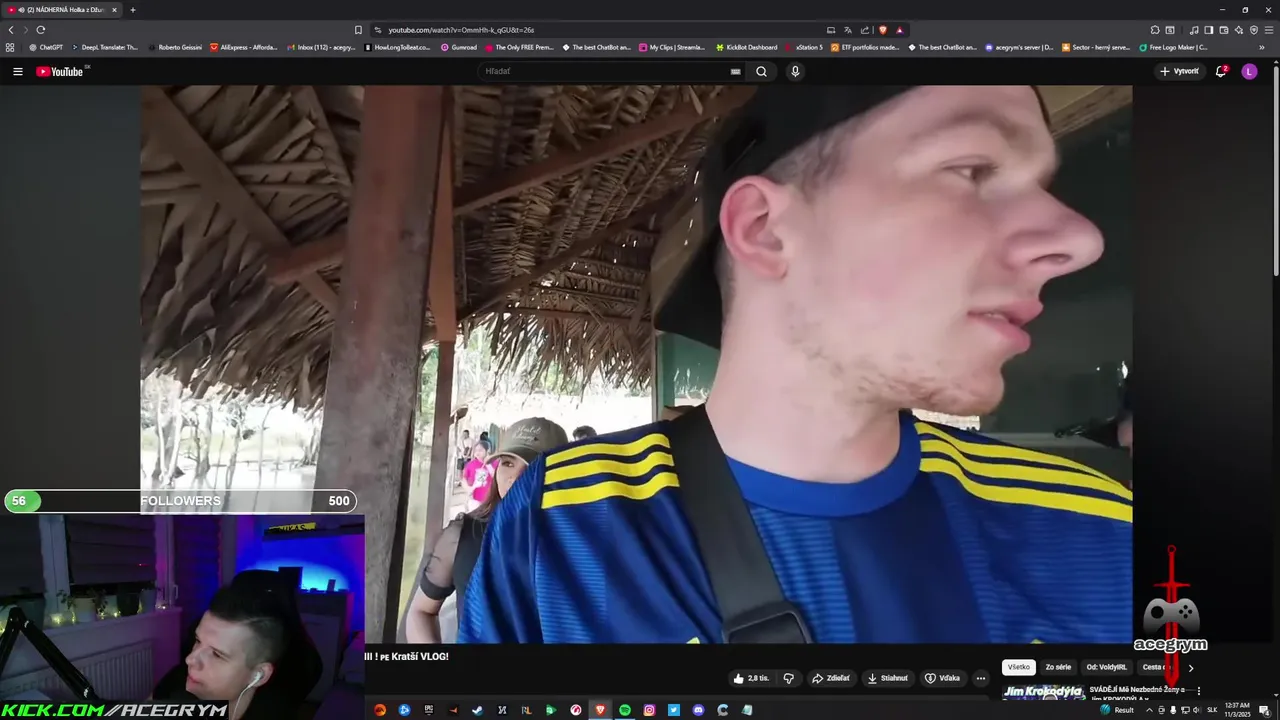Open a new browser tab with plus
The width and height of the screenshot is (1280, 720).
coord(132,10)
